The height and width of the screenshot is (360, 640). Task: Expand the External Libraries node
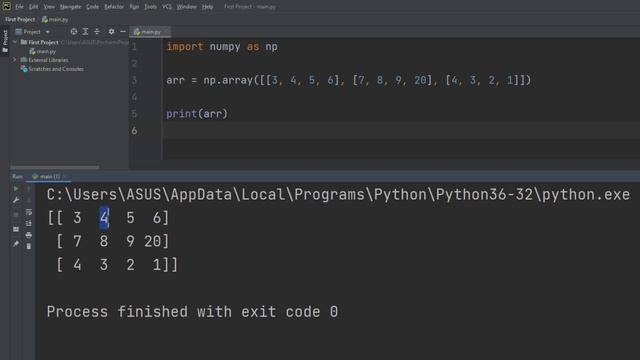click(15, 60)
